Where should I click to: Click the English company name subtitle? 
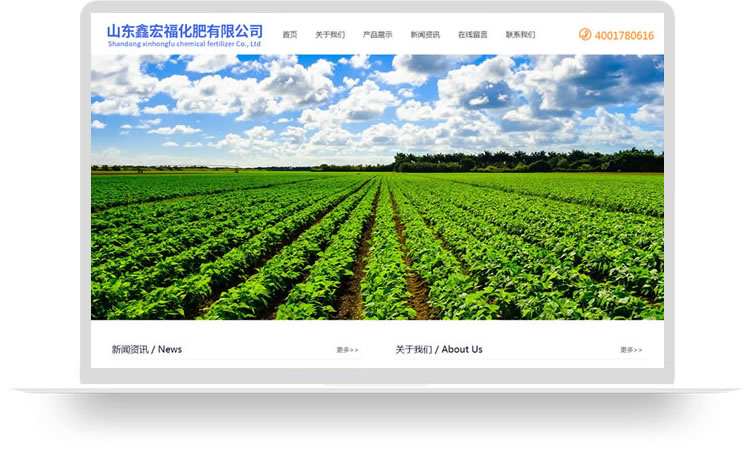click(184, 44)
